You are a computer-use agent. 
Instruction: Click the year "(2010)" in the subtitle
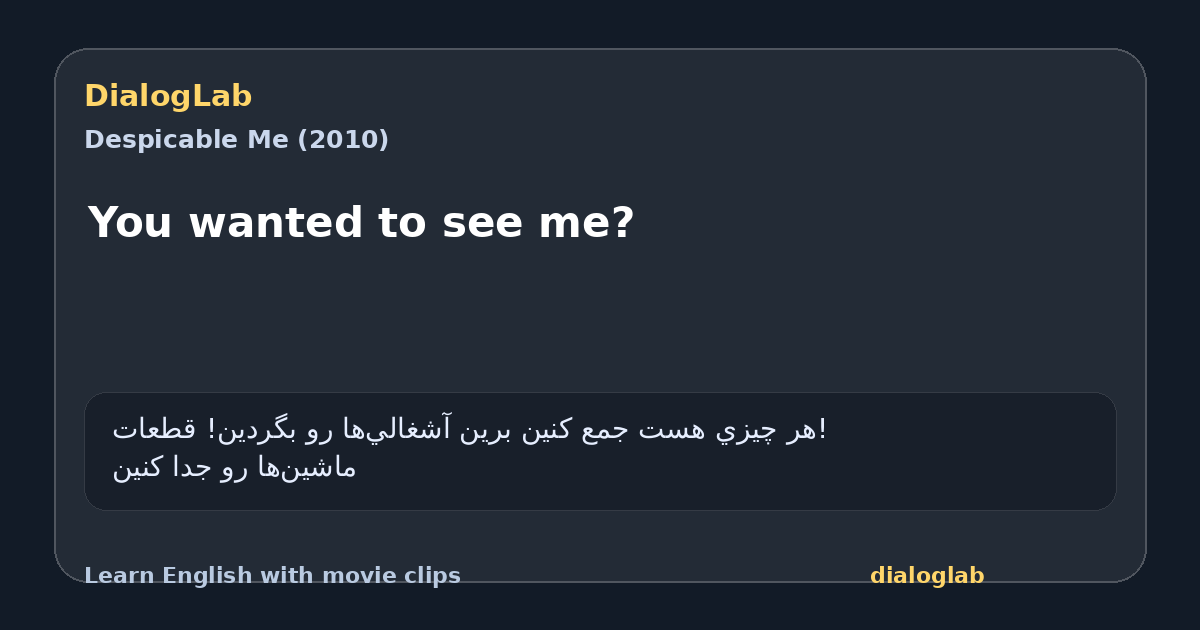click(x=343, y=140)
